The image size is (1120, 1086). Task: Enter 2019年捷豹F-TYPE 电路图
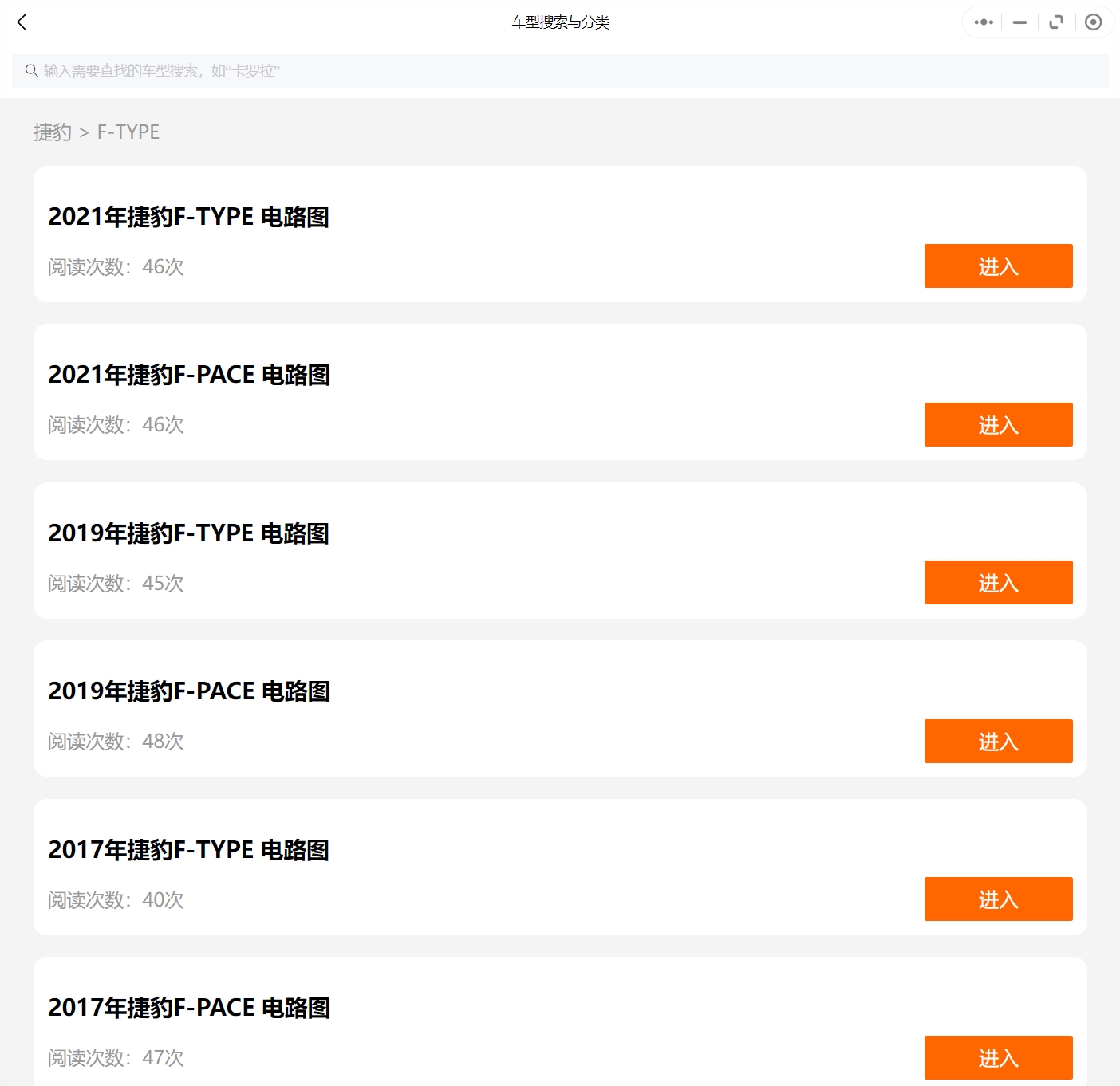coord(998,583)
